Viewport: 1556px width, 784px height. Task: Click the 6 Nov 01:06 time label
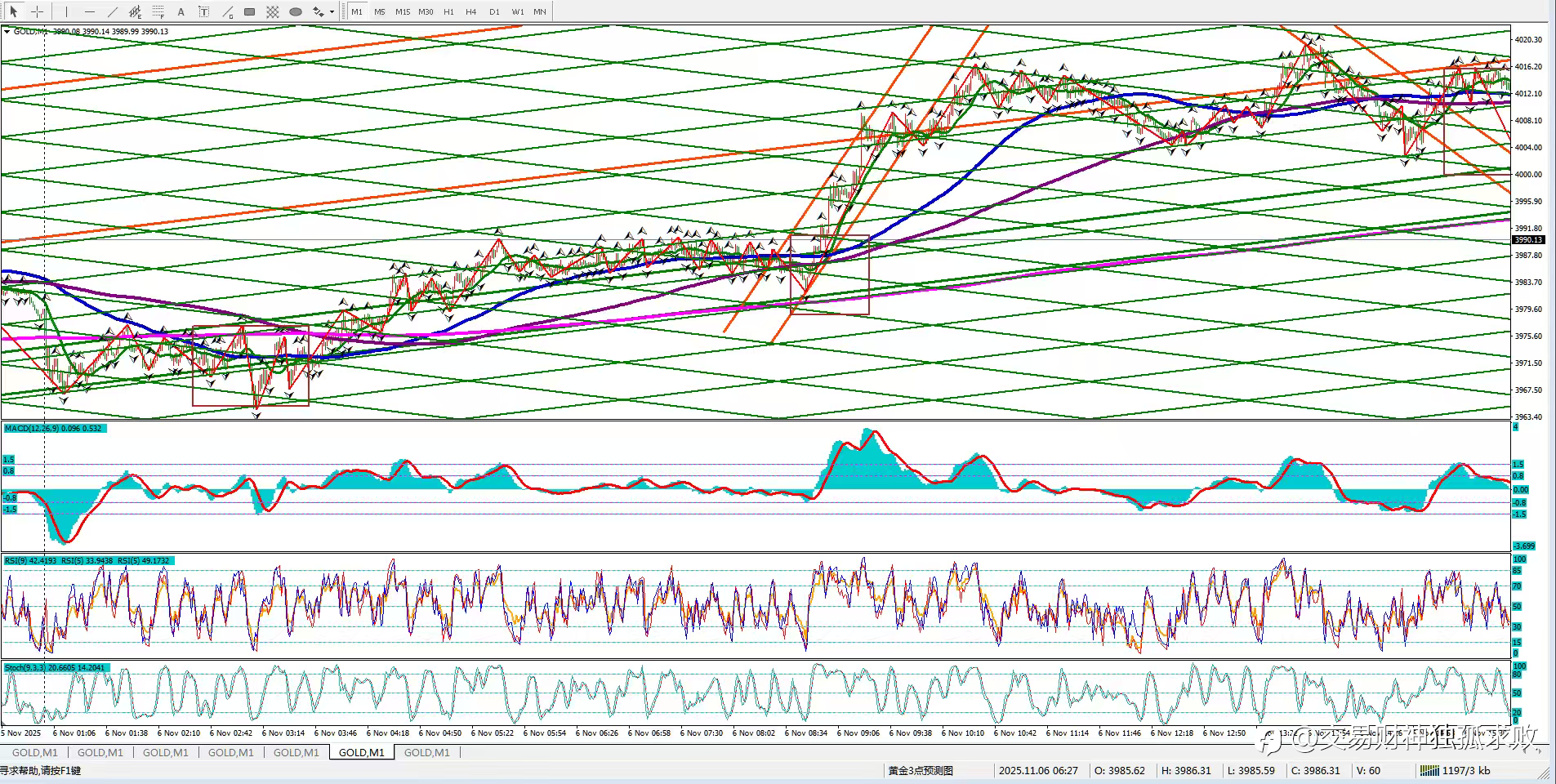(74, 733)
